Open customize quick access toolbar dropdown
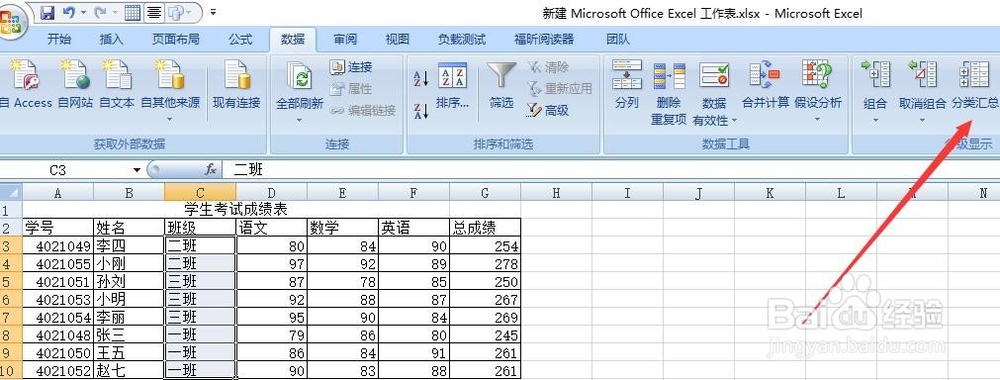This screenshot has width=1000, height=380. [x=213, y=12]
